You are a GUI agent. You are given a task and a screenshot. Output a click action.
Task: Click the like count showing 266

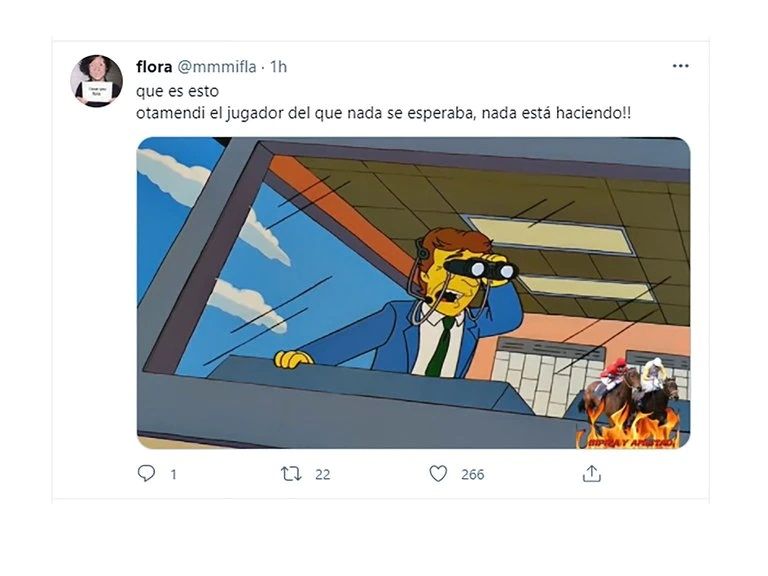(472, 474)
